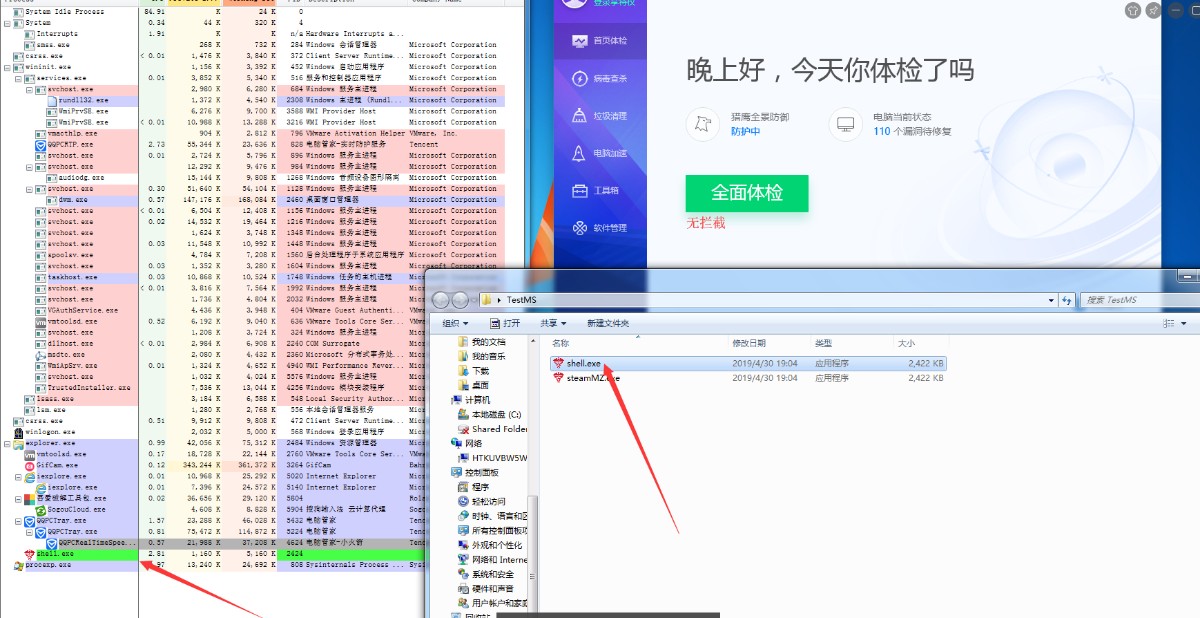Select the procexp.exe process row

coord(210,564)
